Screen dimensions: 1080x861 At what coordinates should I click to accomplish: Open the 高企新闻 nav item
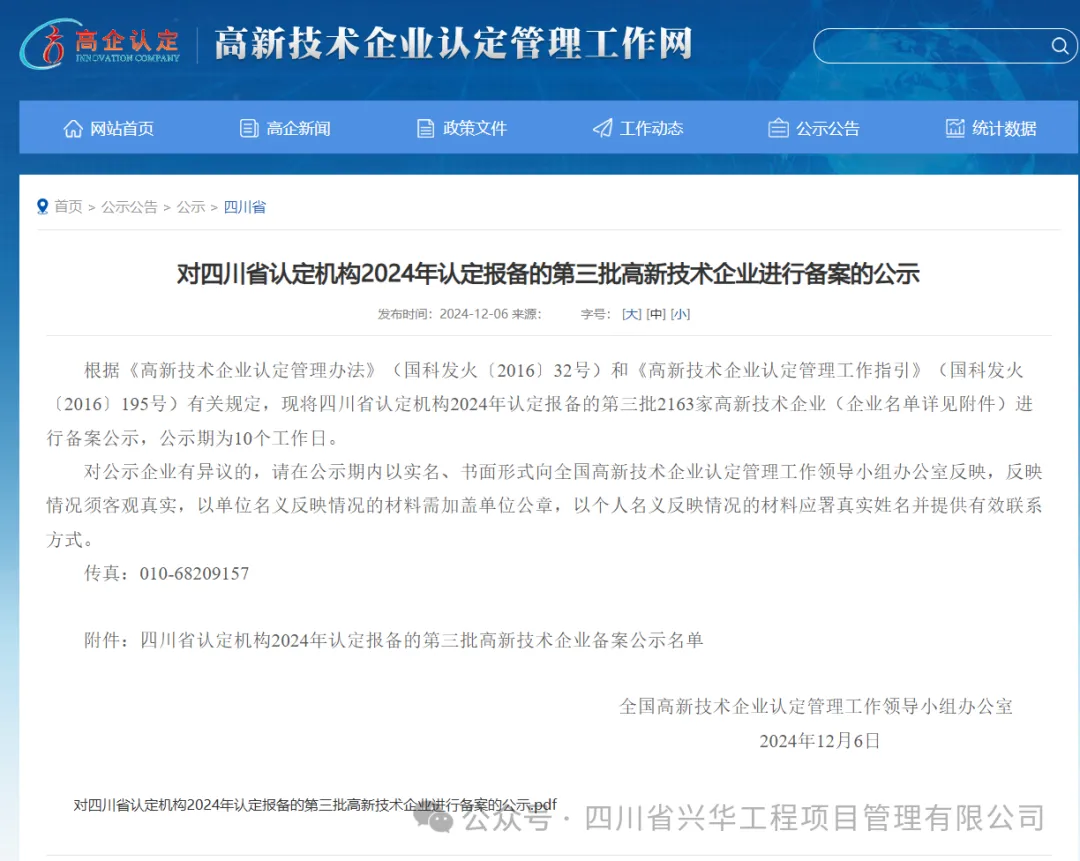click(x=298, y=128)
